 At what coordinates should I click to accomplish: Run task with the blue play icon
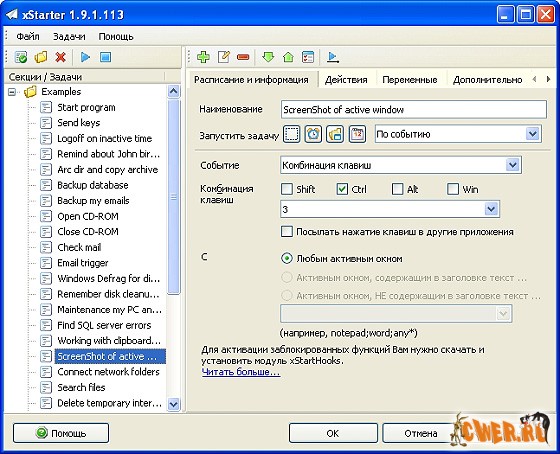click(x=85, y=57)
